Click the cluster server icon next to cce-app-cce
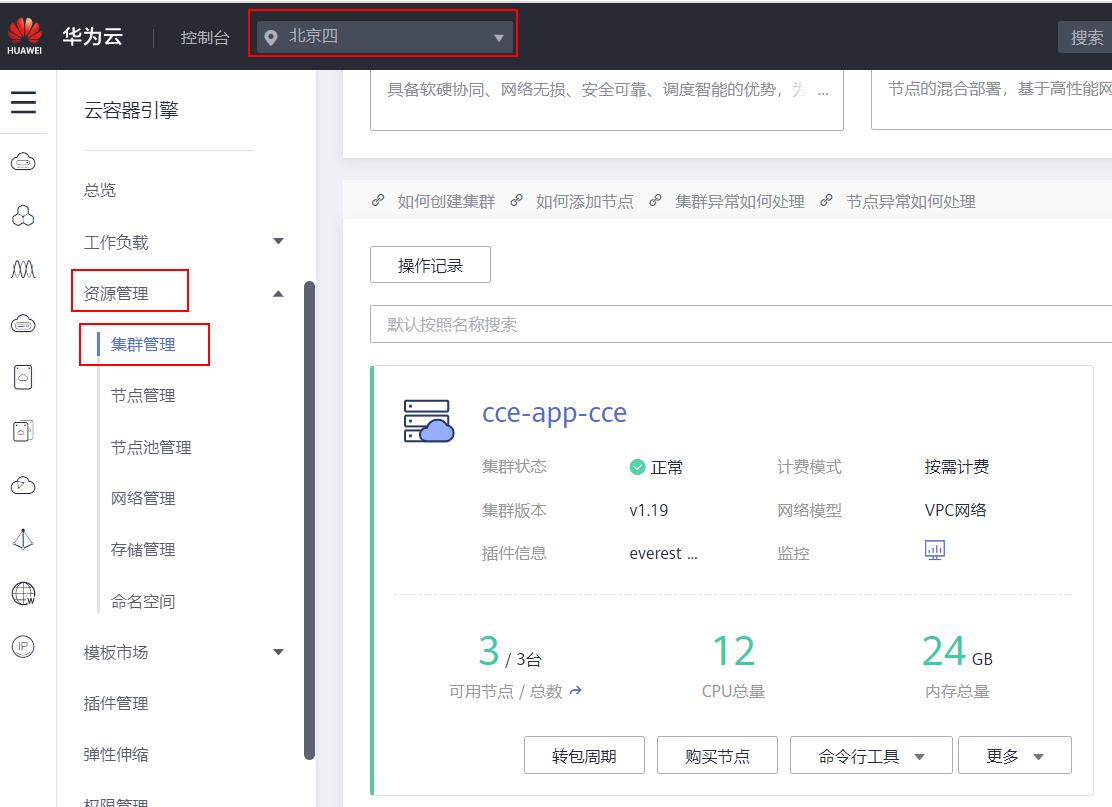 [428, 419]
